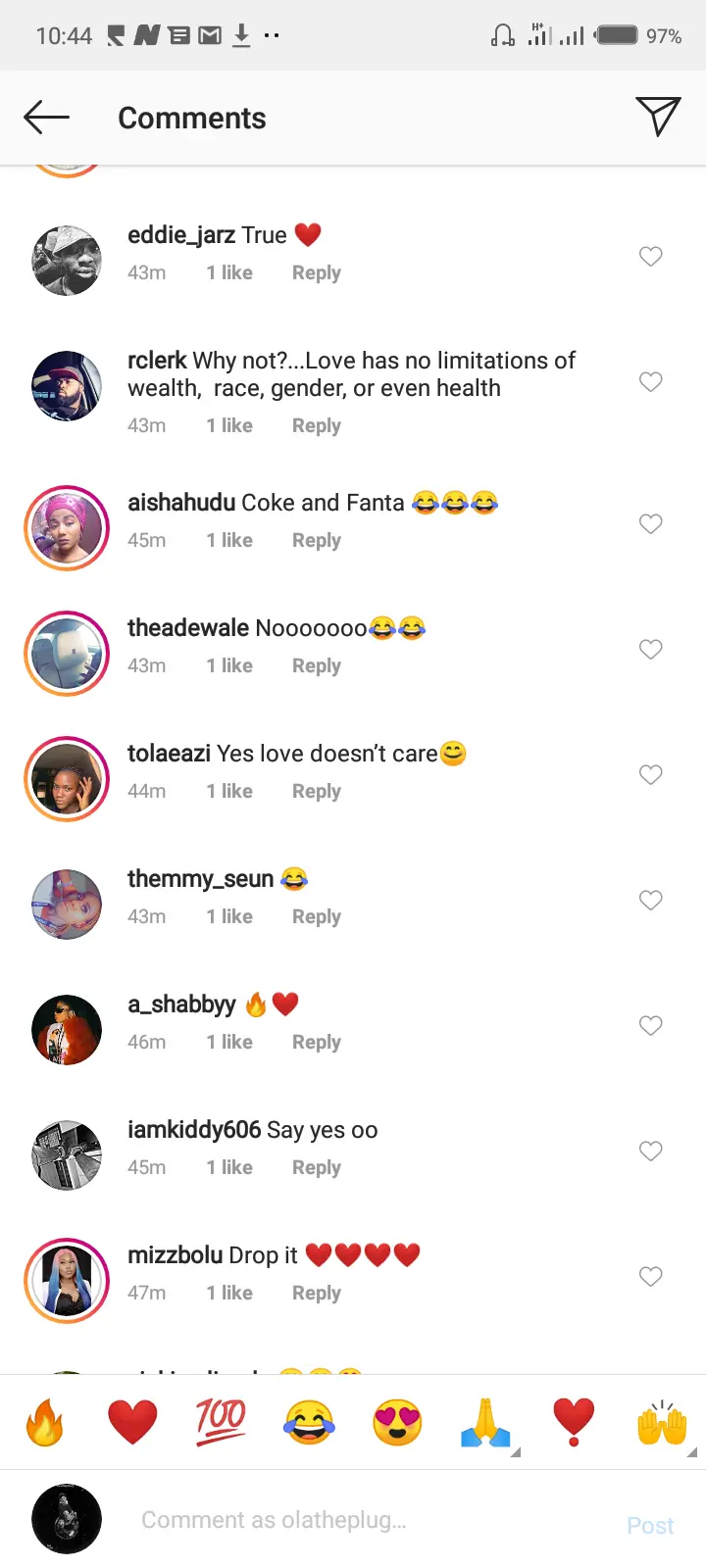Select the raised hands emoji
Screen dimensions: 706x1568
pos(662,1422)
